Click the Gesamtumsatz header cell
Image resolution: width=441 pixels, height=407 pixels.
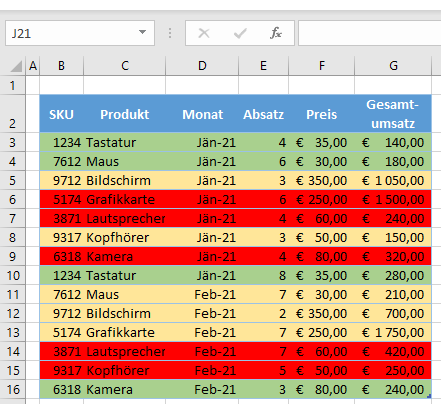coord(393,114)
